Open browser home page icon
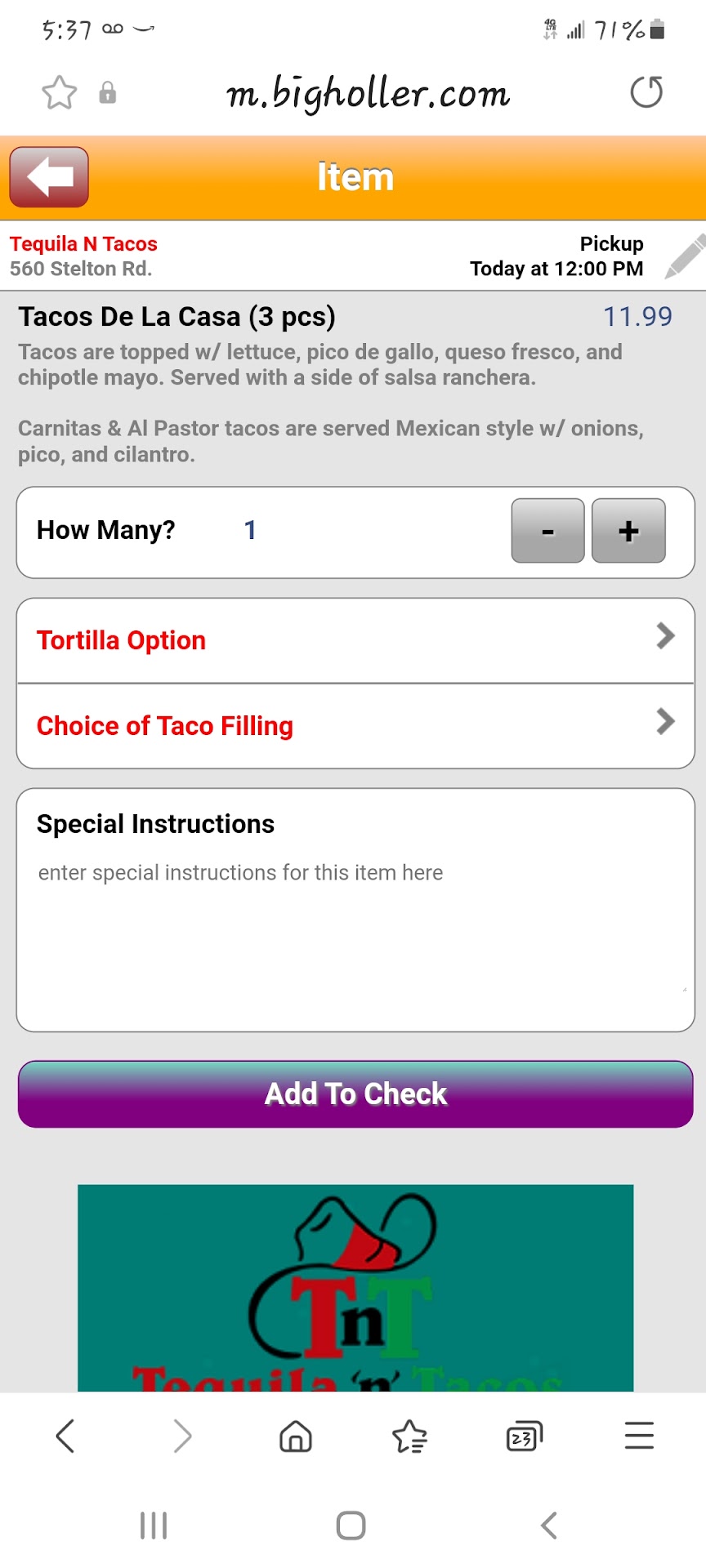The height and width of the screenshot is (1568, 706). [x=296, y=1436]
